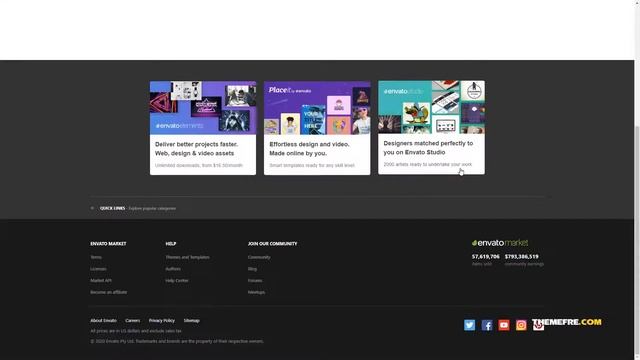
Task: Click the 57,619,706 items sold figure
Action: 486,256
